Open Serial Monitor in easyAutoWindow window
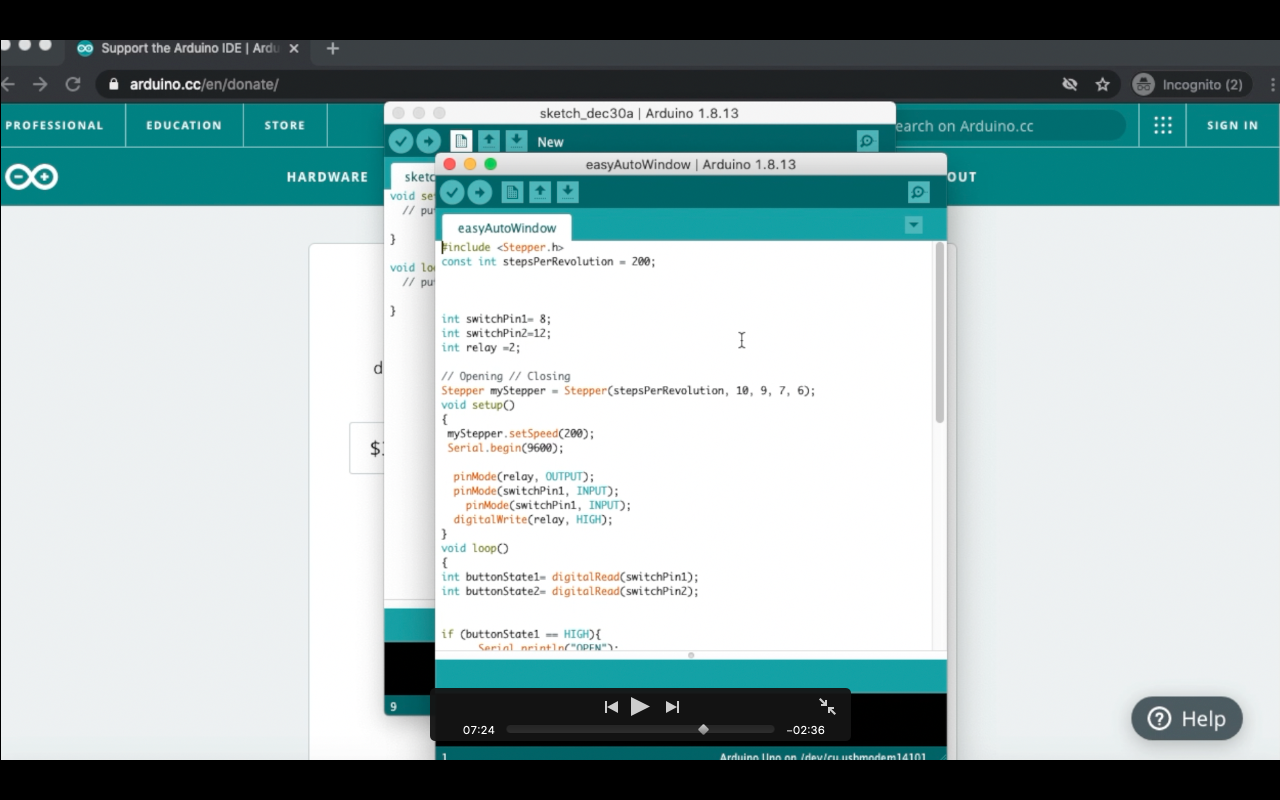Image resolution: width=1280 pixels, height=800 pixels. coord(918,192)
